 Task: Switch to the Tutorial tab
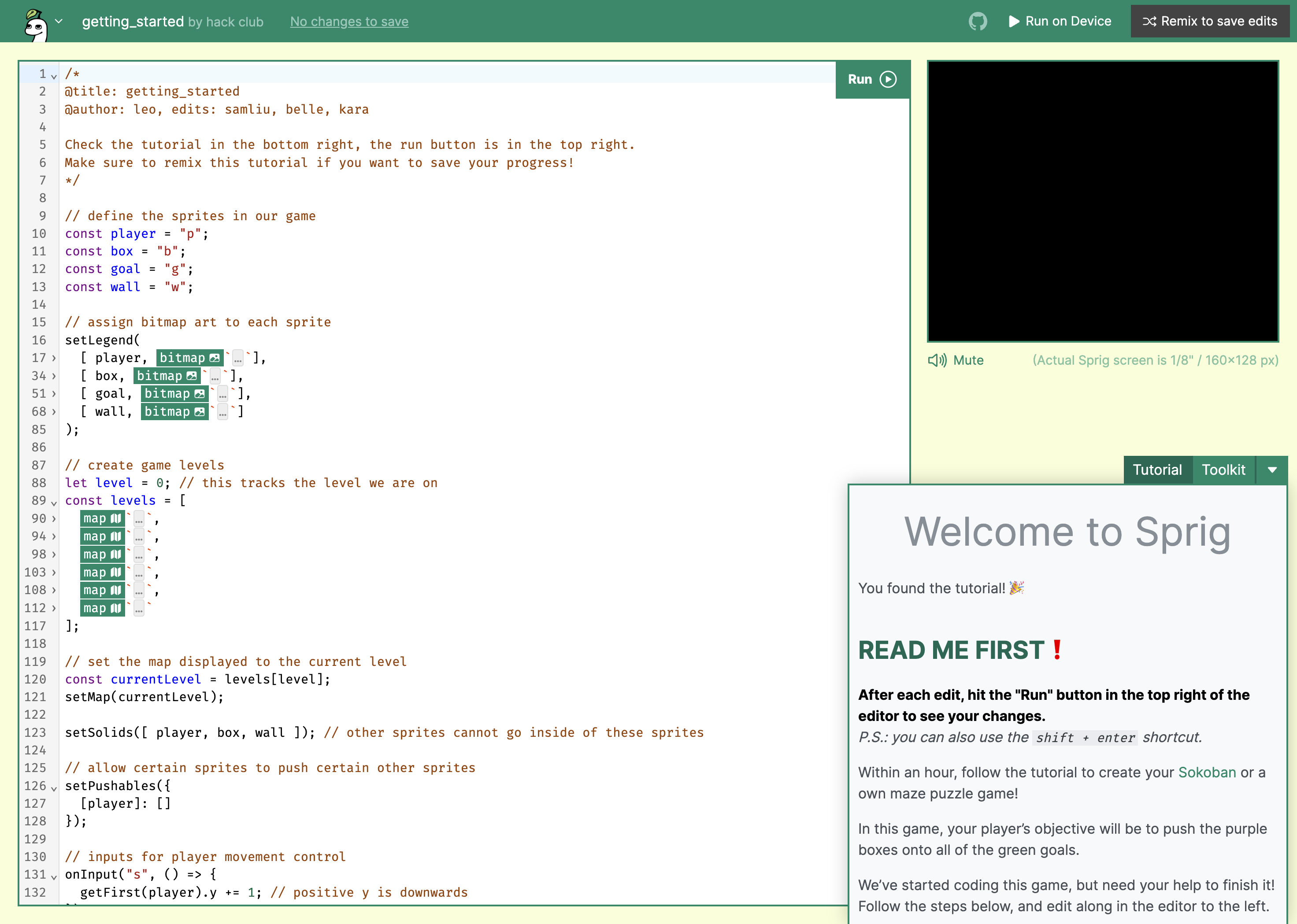coord(1157,470)
